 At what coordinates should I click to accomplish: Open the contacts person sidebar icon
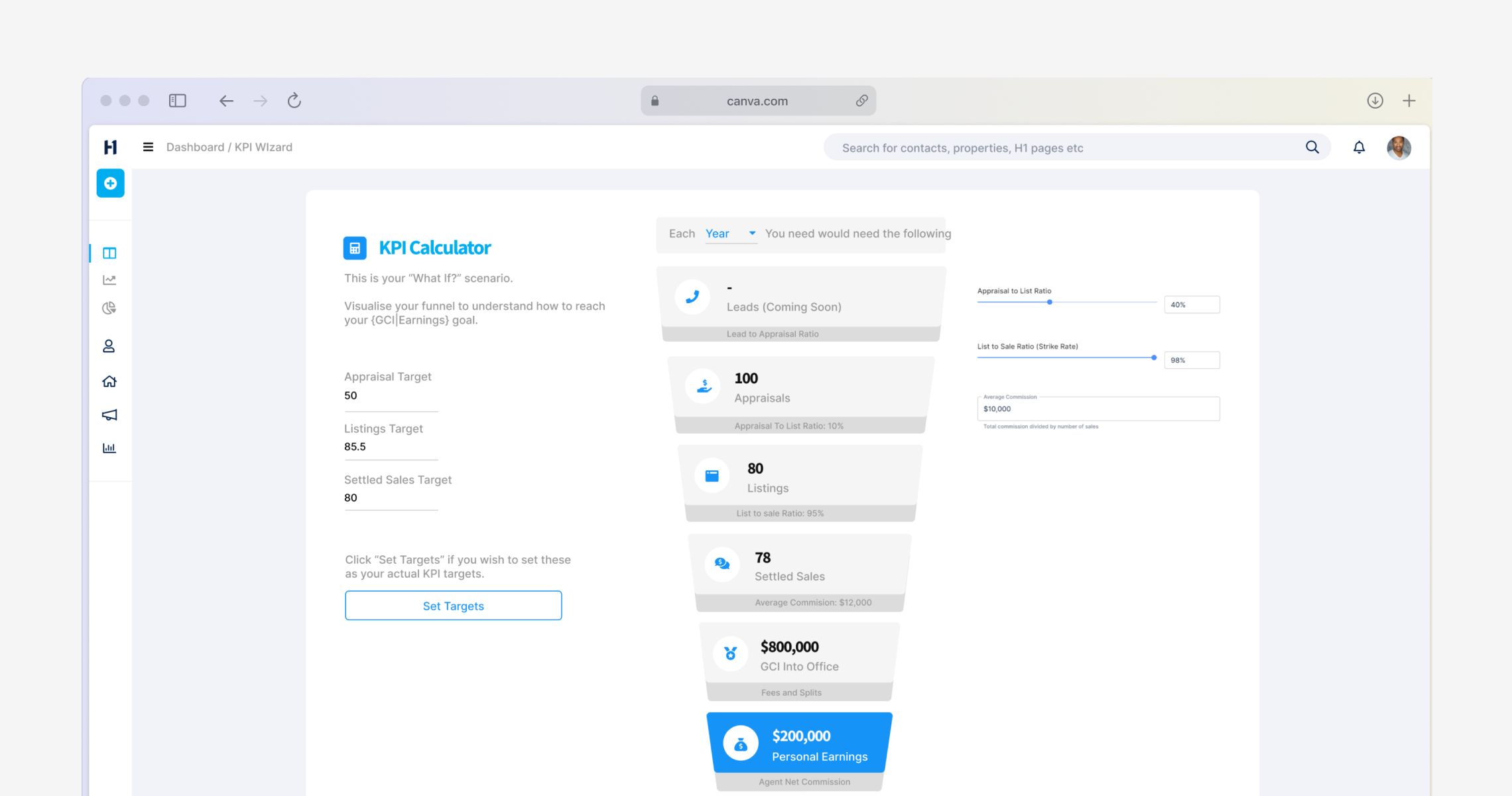(109, 346)
